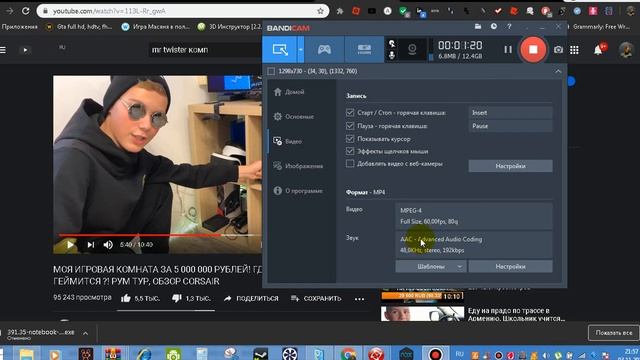Image resolution: width=640 pixels, height=360 pixels.
Task: Toggle Эффекты щелчков мыши checkbox
Action: [350, 151]
